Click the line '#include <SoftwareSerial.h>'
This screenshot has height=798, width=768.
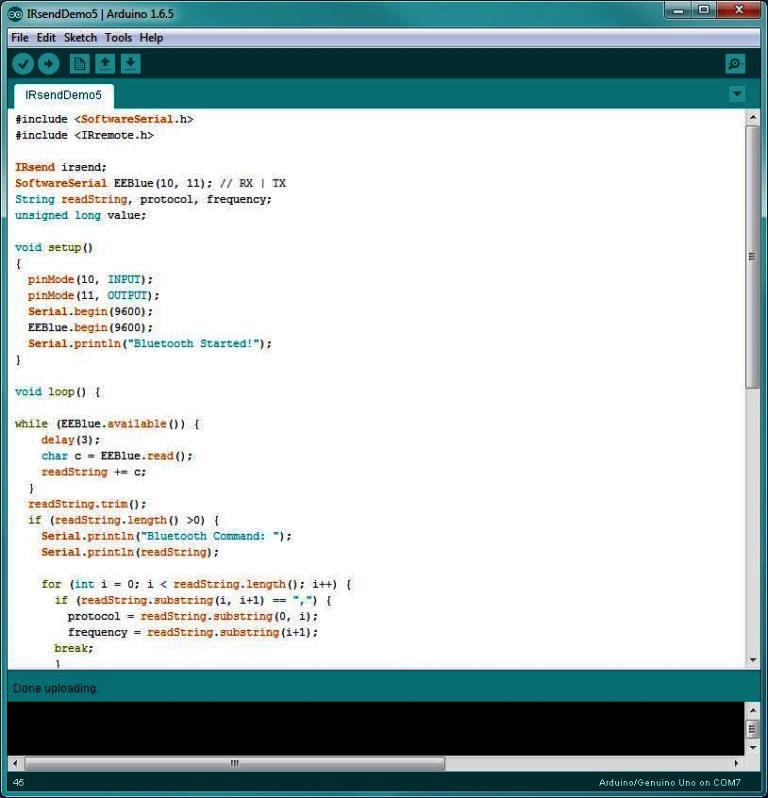104,119
